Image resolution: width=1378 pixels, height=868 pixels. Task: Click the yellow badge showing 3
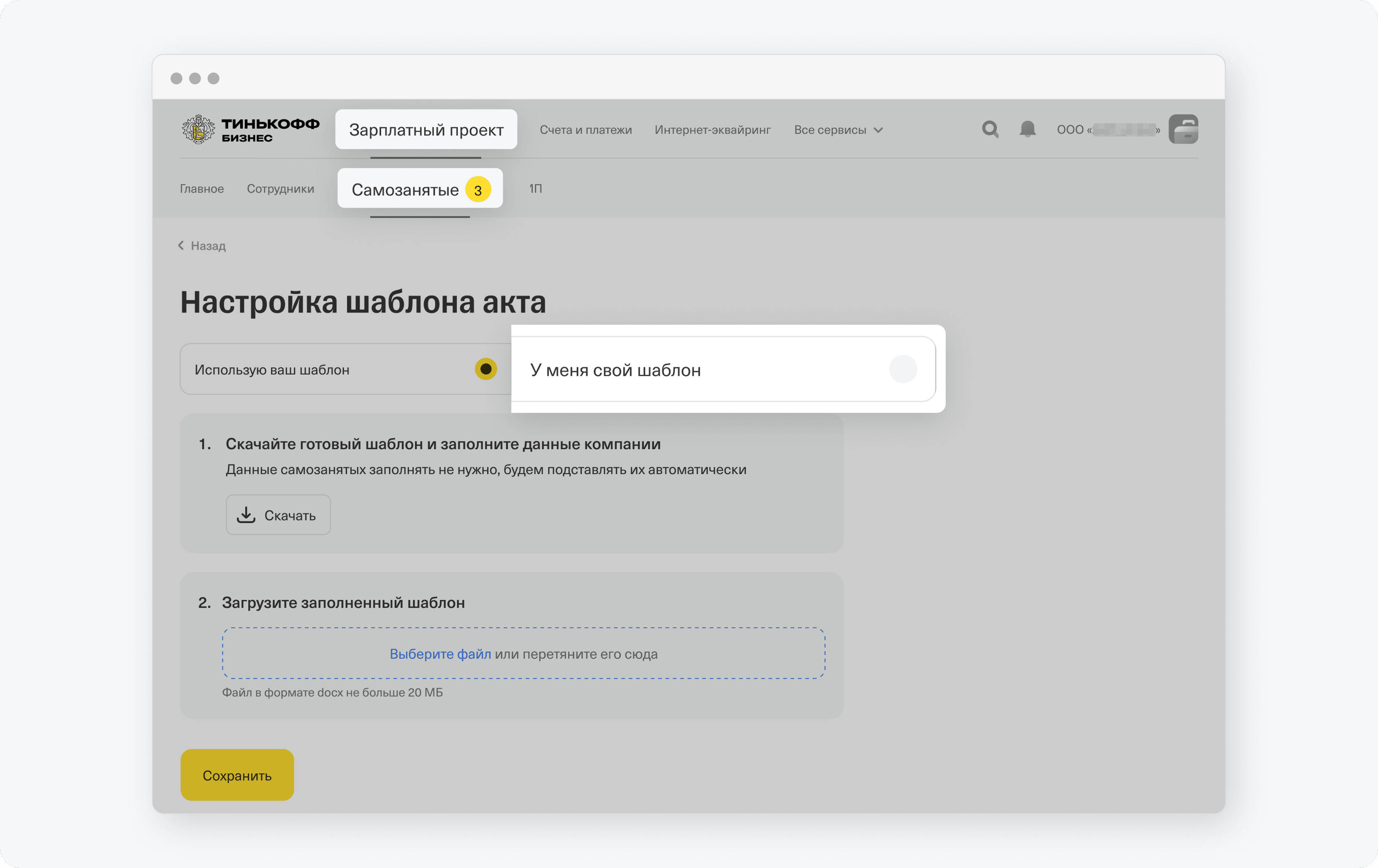(478, 190)
